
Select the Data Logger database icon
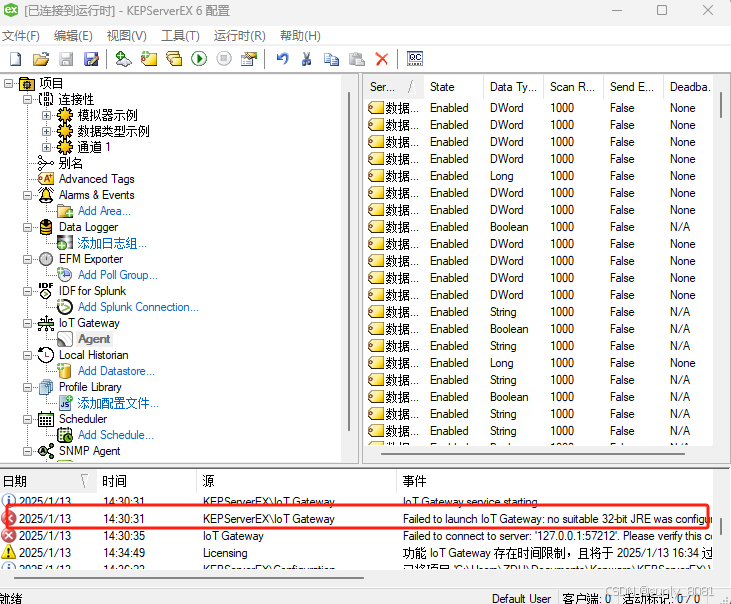[x=46, y=227]
